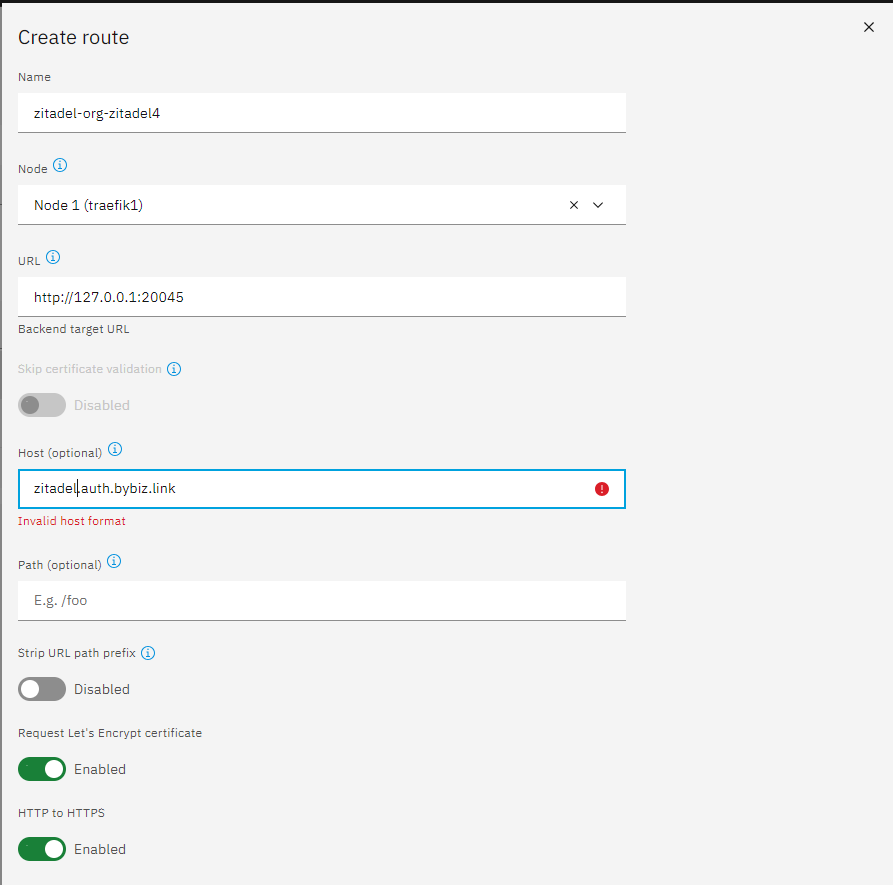Screen dimensions: 893x885
Task: Click the Host (optional) info icon
Action: (115, 449)
